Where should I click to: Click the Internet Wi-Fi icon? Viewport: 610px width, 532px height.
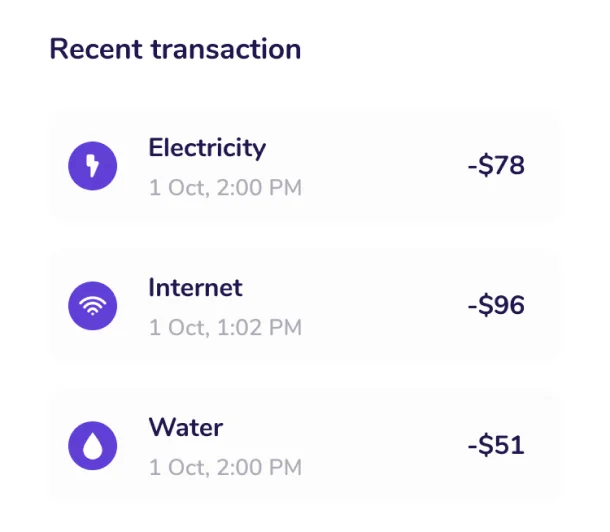92,306
